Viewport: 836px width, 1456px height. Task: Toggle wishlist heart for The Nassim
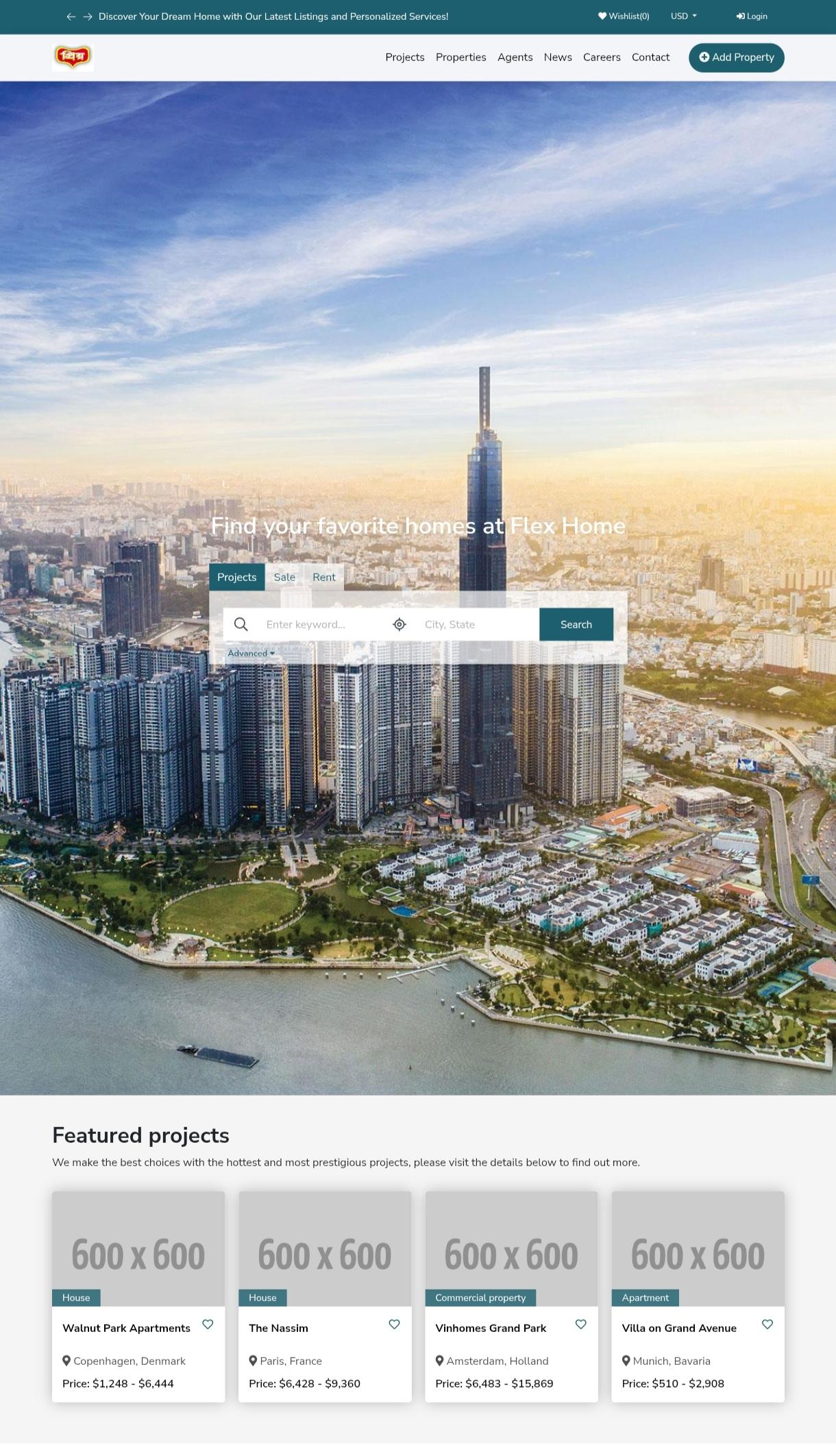(394, 1324)
